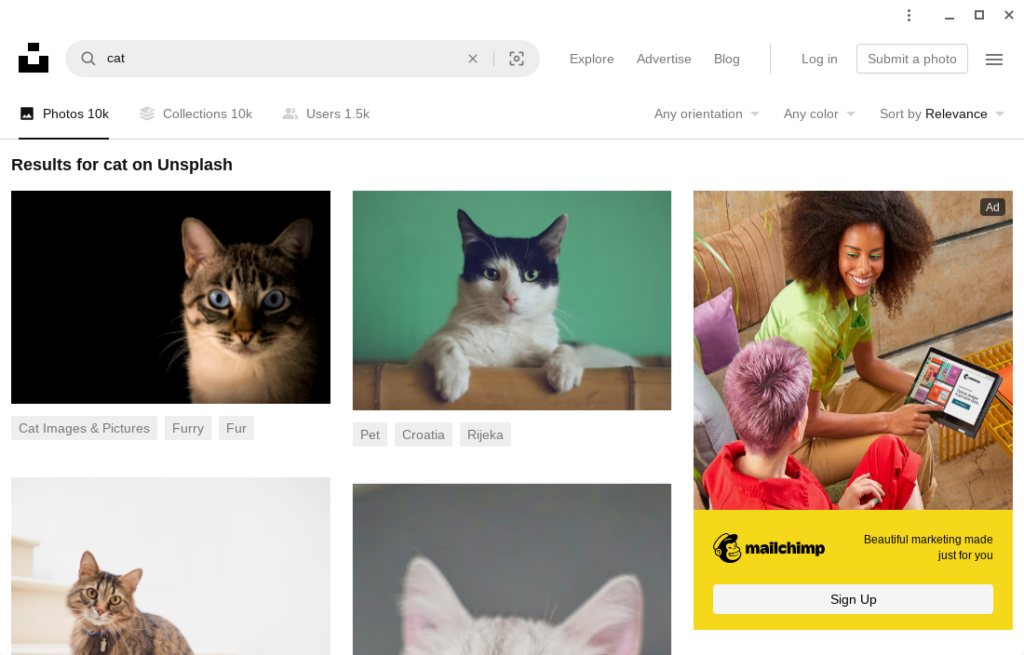Open the Explore link

tap(592, 59)
